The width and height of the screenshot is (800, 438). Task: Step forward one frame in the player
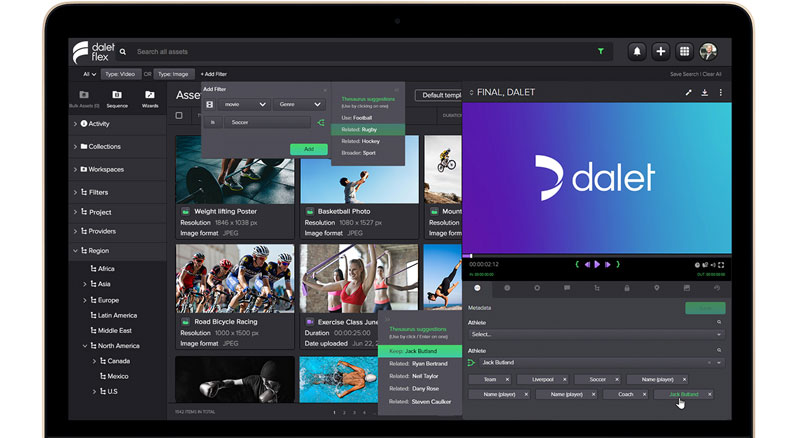click(x=607, y=264)
